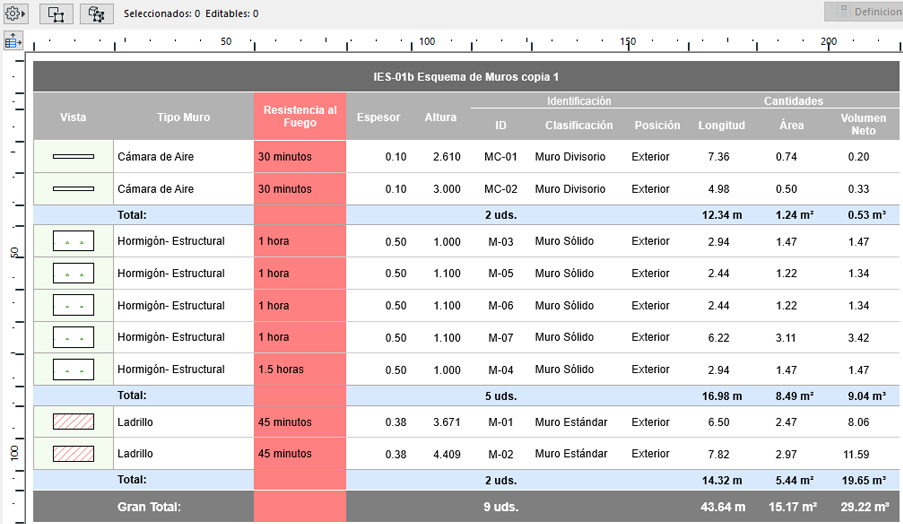Image resolution: width=903 pixels, height=524 pixels.
Task: Select wall preview thumbnail in MC-02 row
Action: [73, 189]
